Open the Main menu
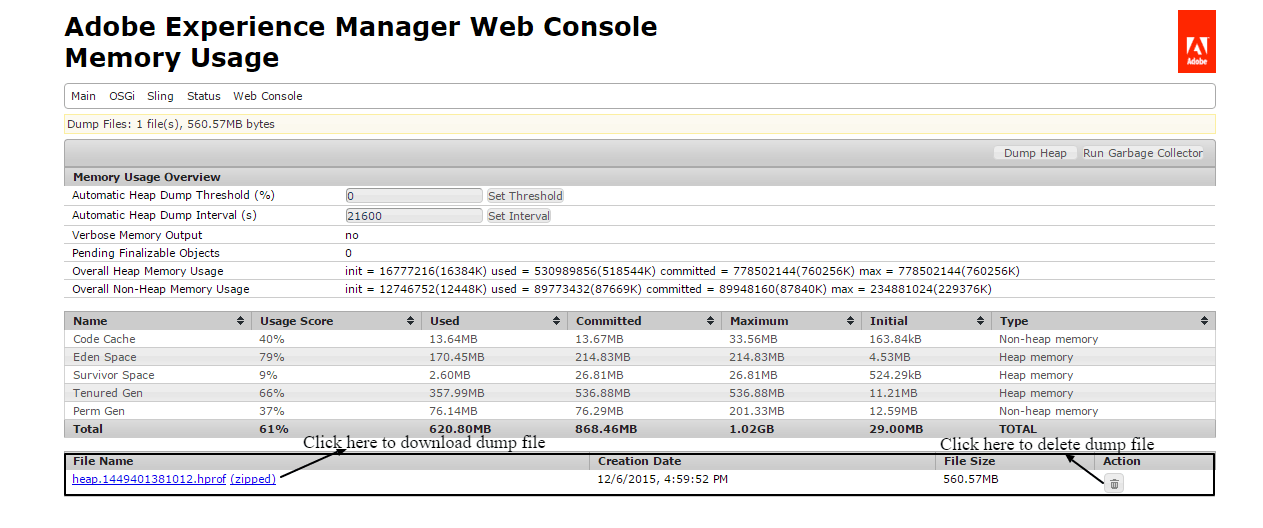 84,96
